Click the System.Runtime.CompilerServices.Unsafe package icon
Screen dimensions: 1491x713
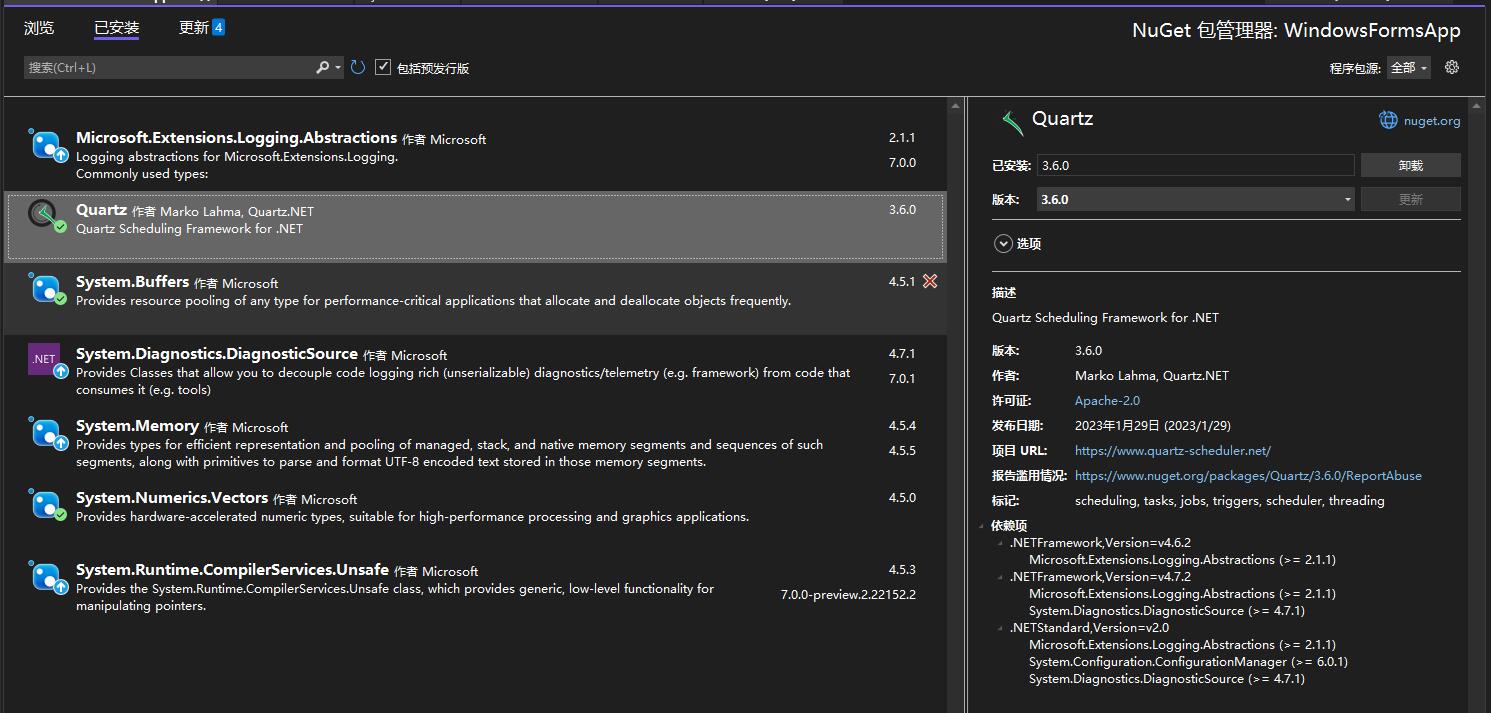coord(47,577)
